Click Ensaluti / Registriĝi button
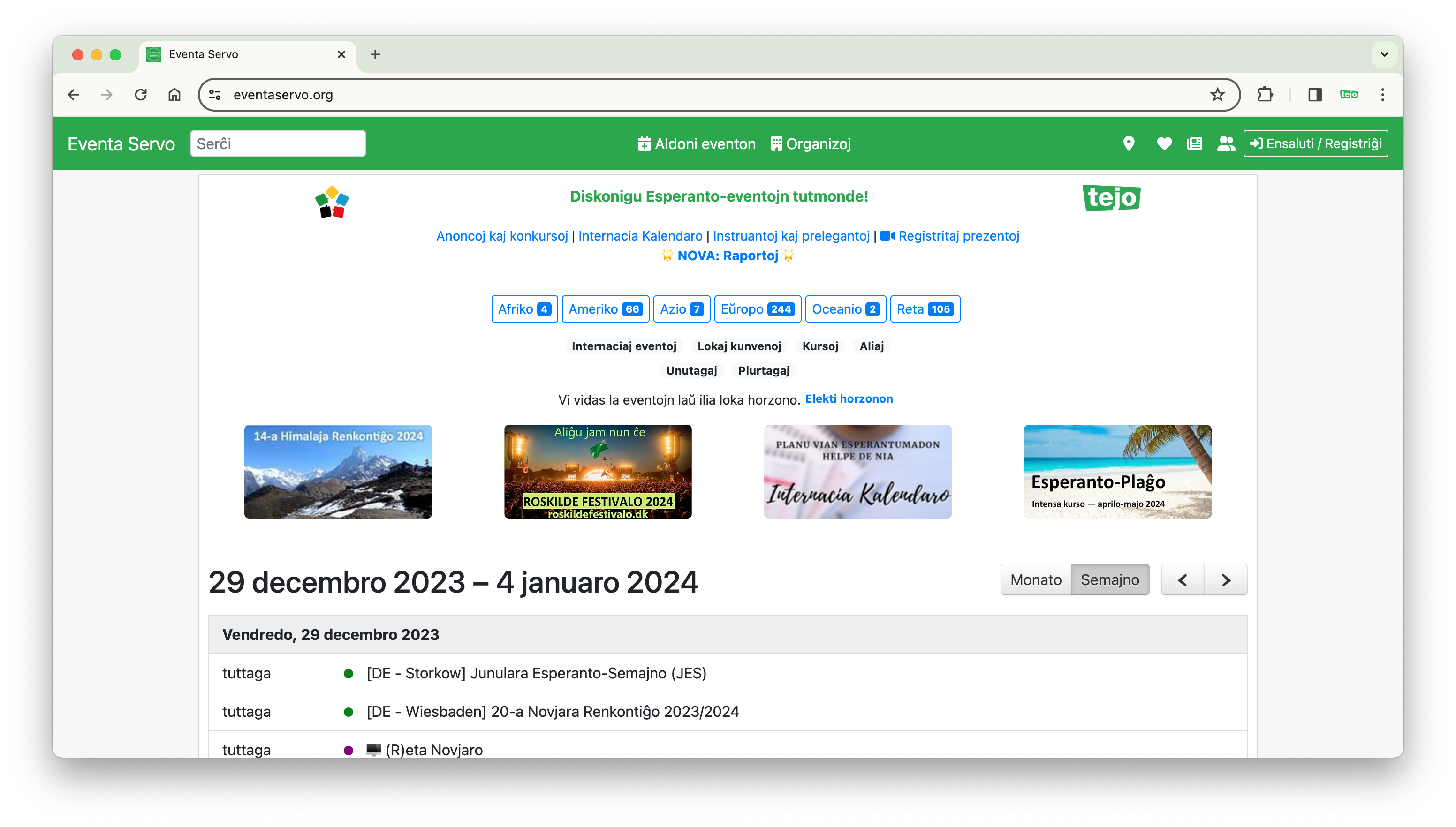 [x=1316, y=144]
